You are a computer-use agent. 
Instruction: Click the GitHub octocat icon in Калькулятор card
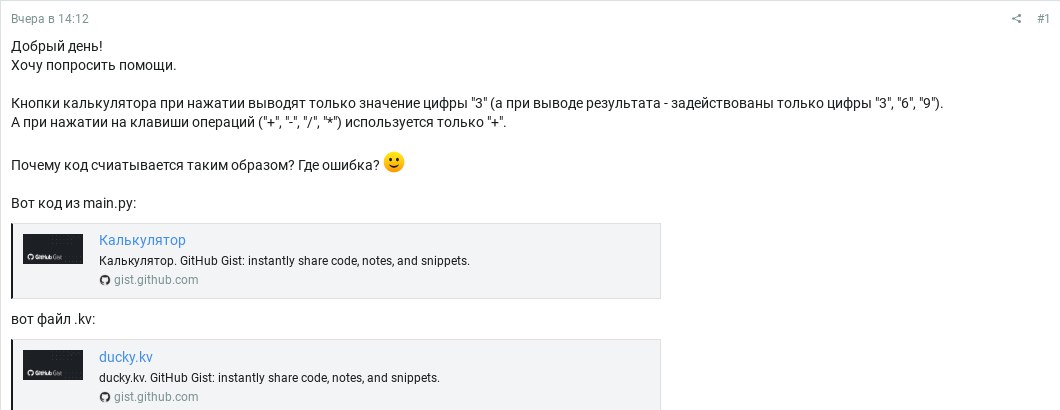click(104, 280)
